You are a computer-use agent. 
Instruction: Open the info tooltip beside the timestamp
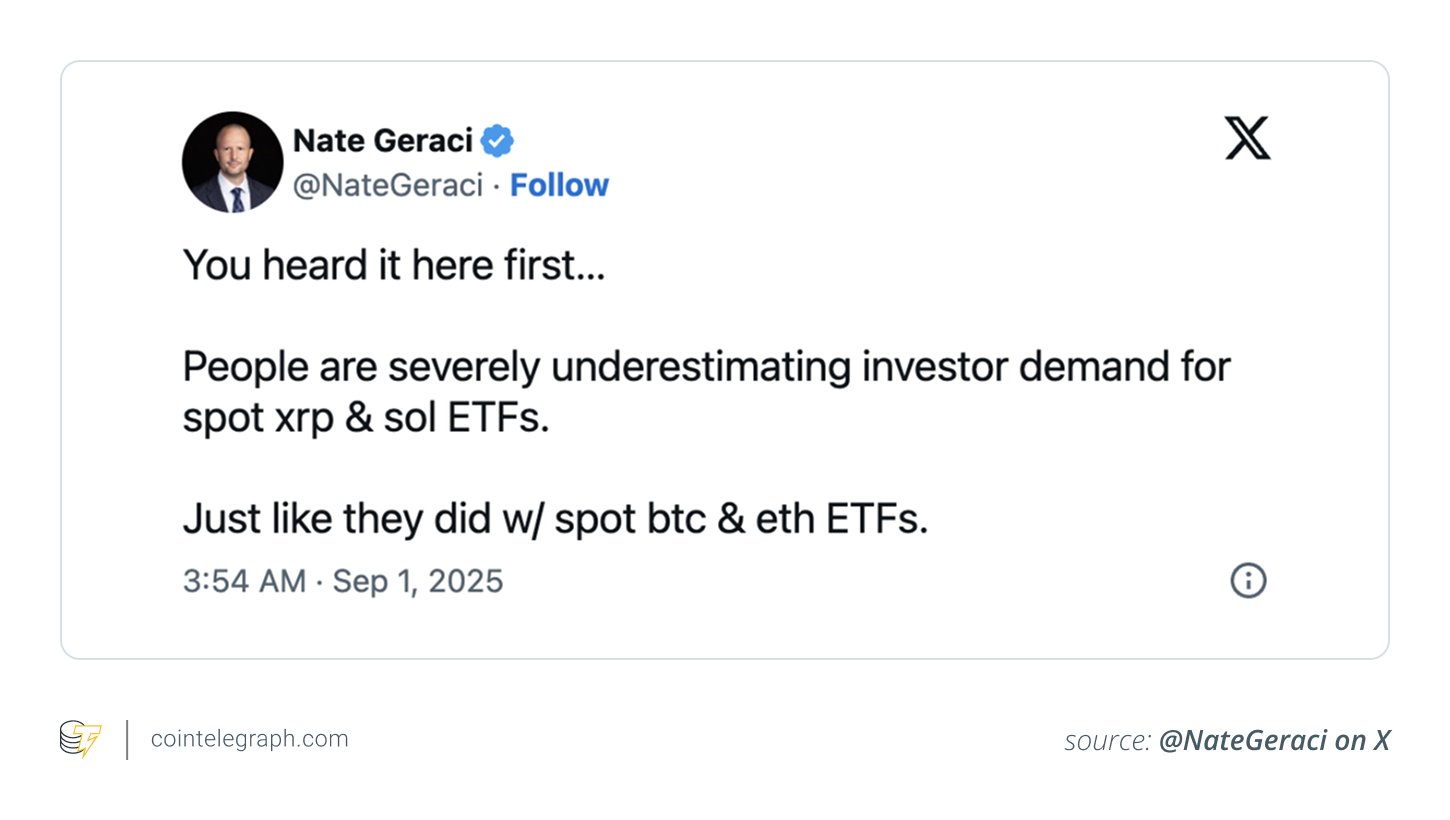click(x=1247, y=581)
